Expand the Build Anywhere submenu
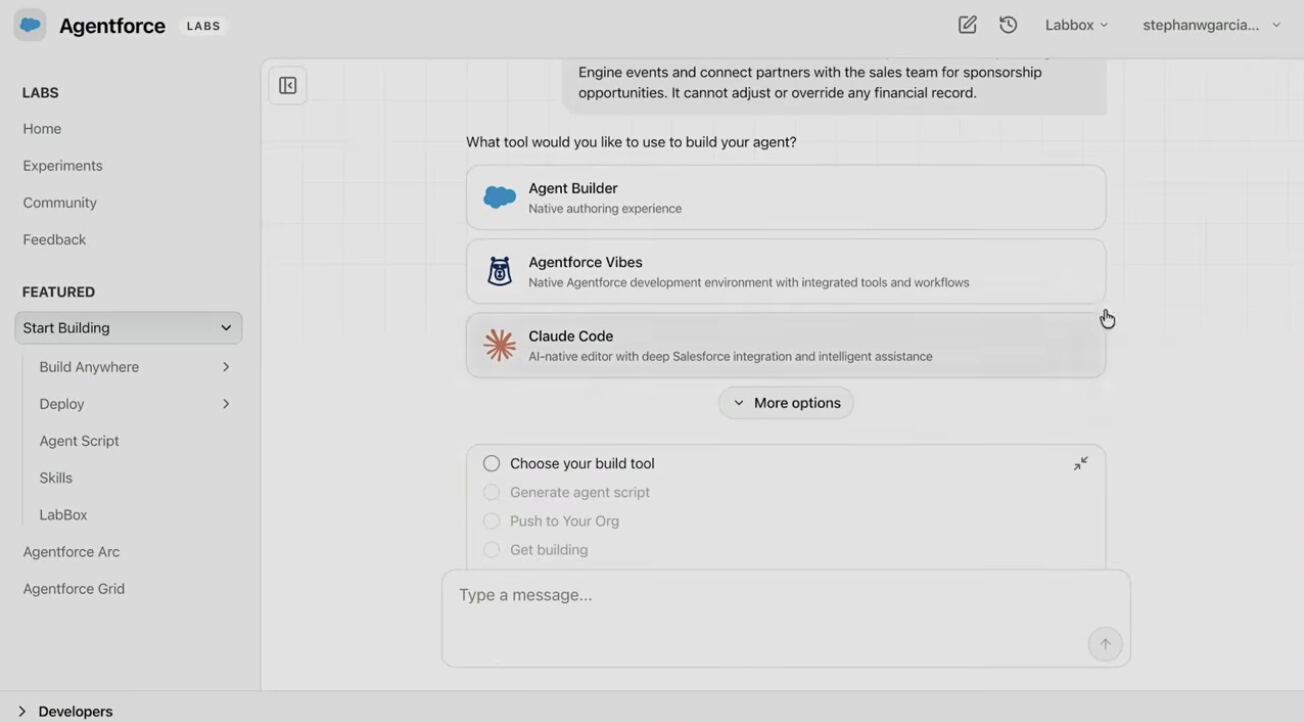Screen dimensions: 1304x722 click(x=226, y=367)
